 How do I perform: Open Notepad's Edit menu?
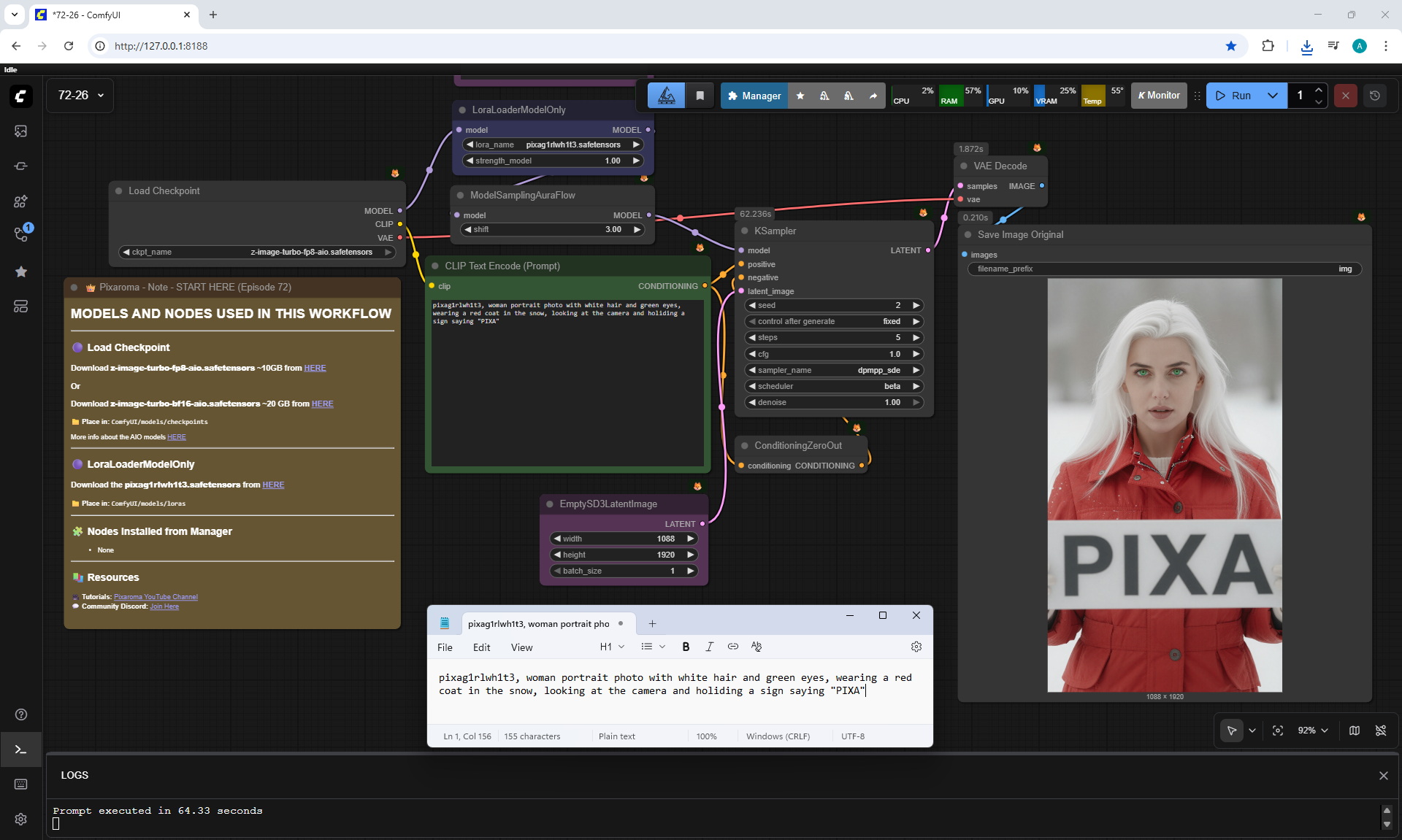481,647
